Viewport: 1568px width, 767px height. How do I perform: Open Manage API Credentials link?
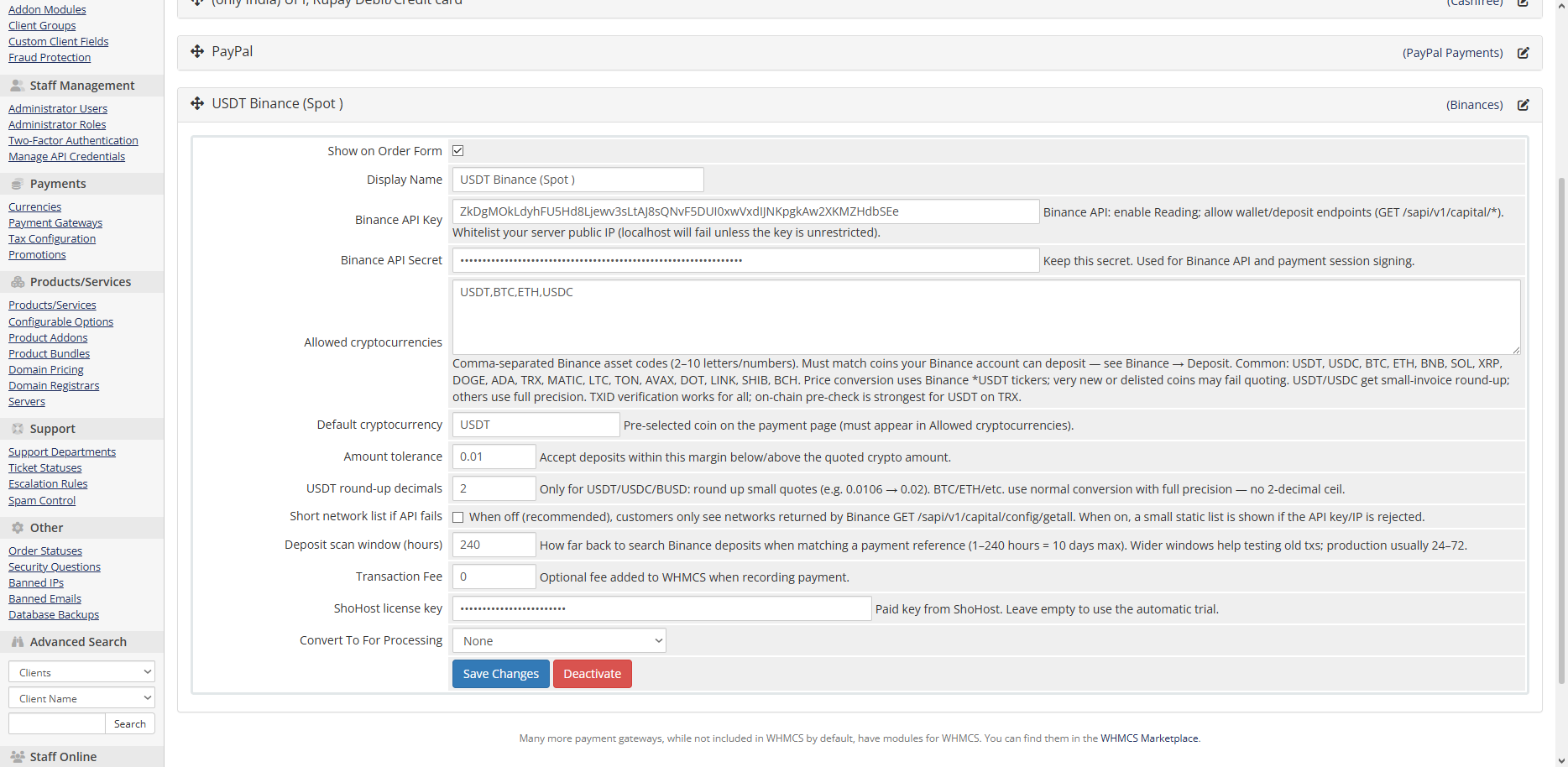tap(66, 157)
